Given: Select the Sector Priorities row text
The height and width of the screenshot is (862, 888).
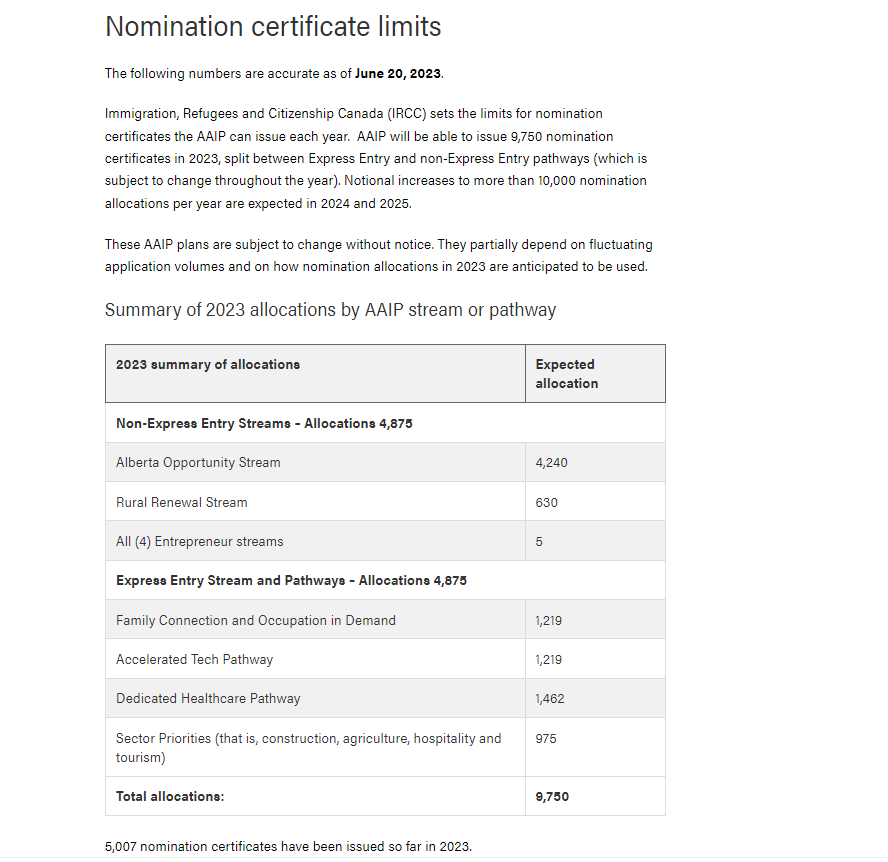Looking at the screenshot, I should point(308,739).
